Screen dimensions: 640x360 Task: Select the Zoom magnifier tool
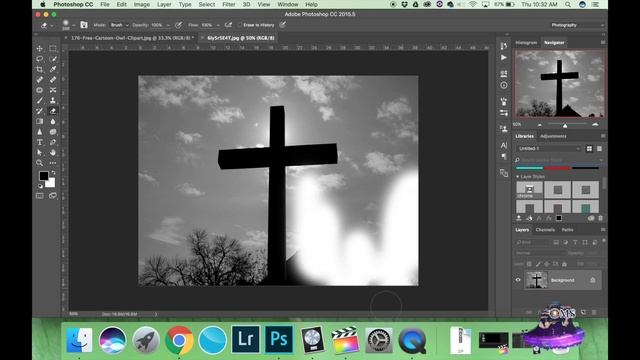point(40,163)
